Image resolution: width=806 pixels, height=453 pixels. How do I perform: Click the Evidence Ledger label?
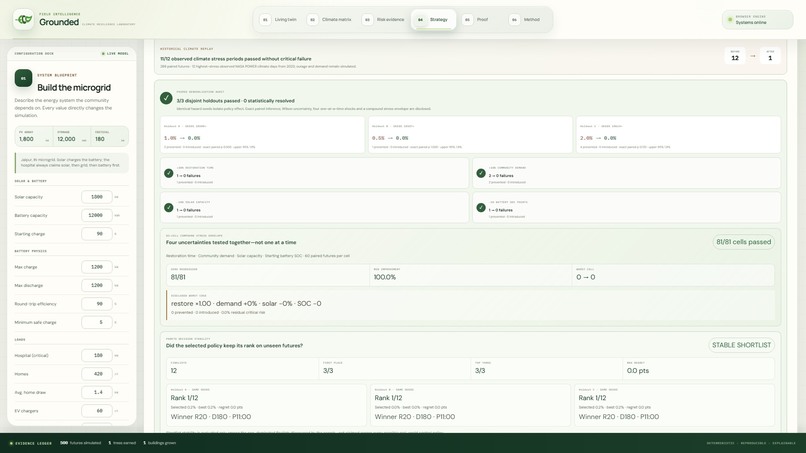click(x=31, y=443)
